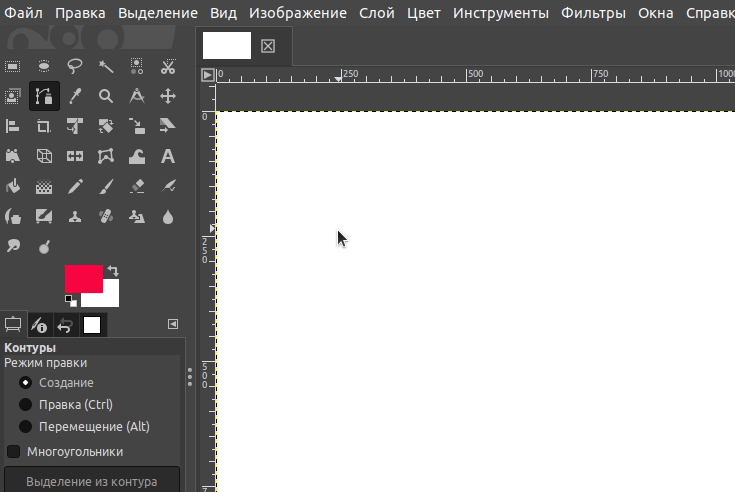Switch to the Undo History tab
The width and height of the screenshot is (735, 492).
[x=66, y=325]
